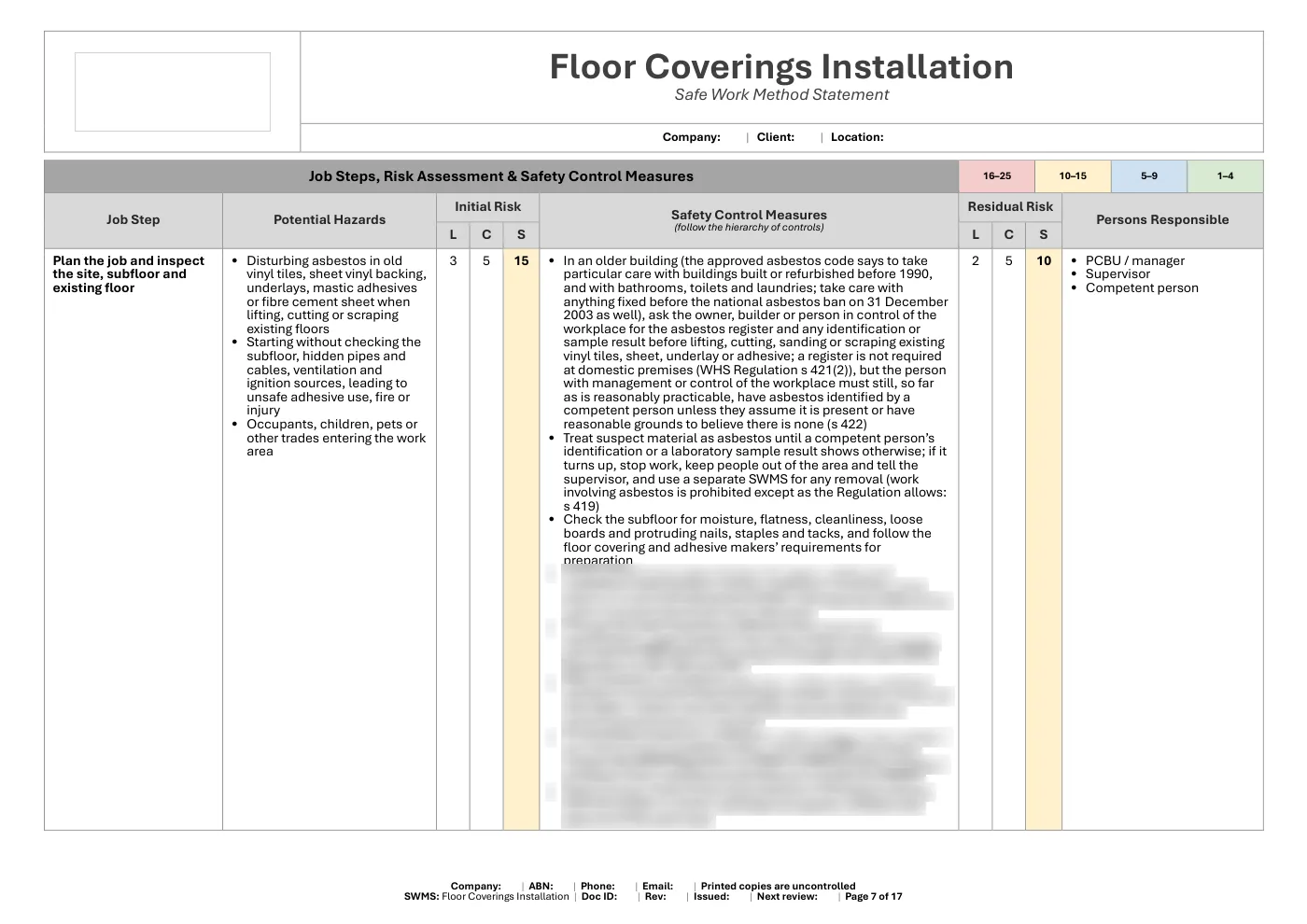Click the 'Client:' label in the header
Screen dimensions: 1307x924
point(776,137)
